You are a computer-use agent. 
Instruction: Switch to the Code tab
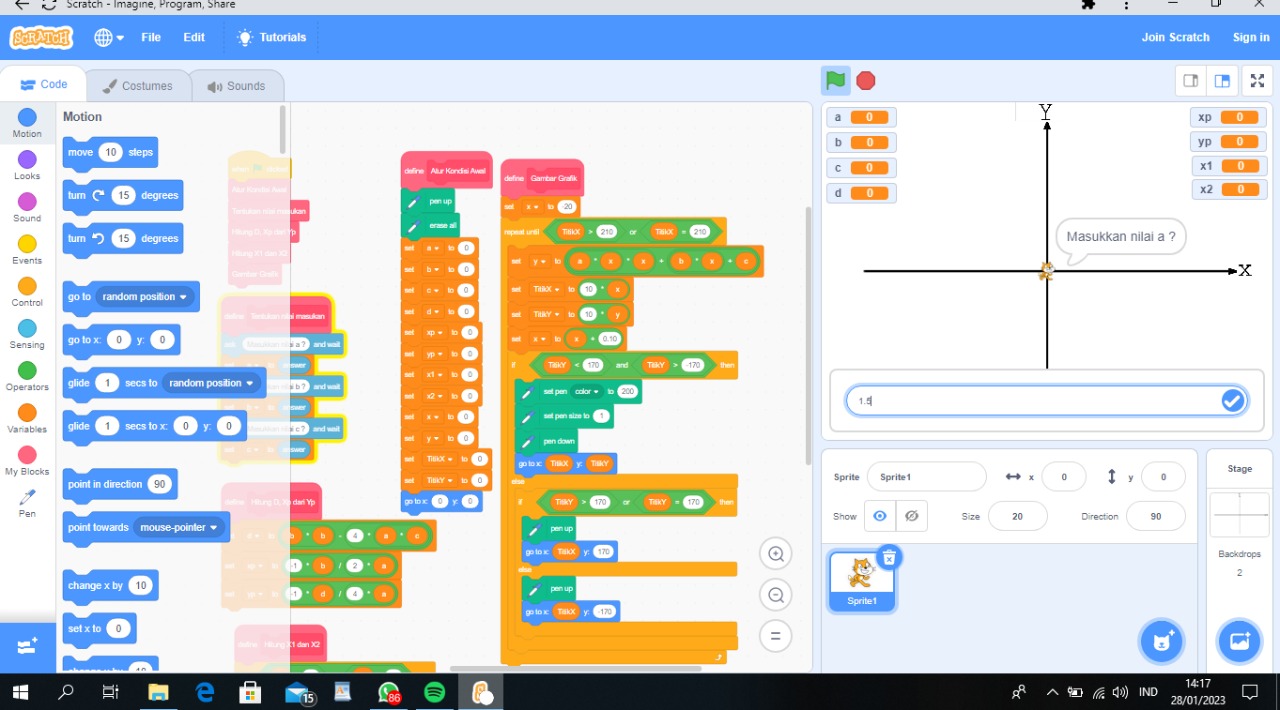coord(43,85)
